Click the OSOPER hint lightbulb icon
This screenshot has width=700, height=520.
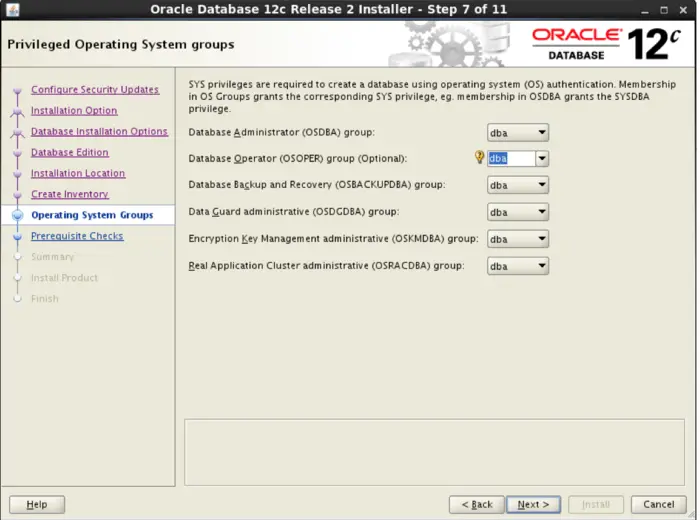[479, 157]
